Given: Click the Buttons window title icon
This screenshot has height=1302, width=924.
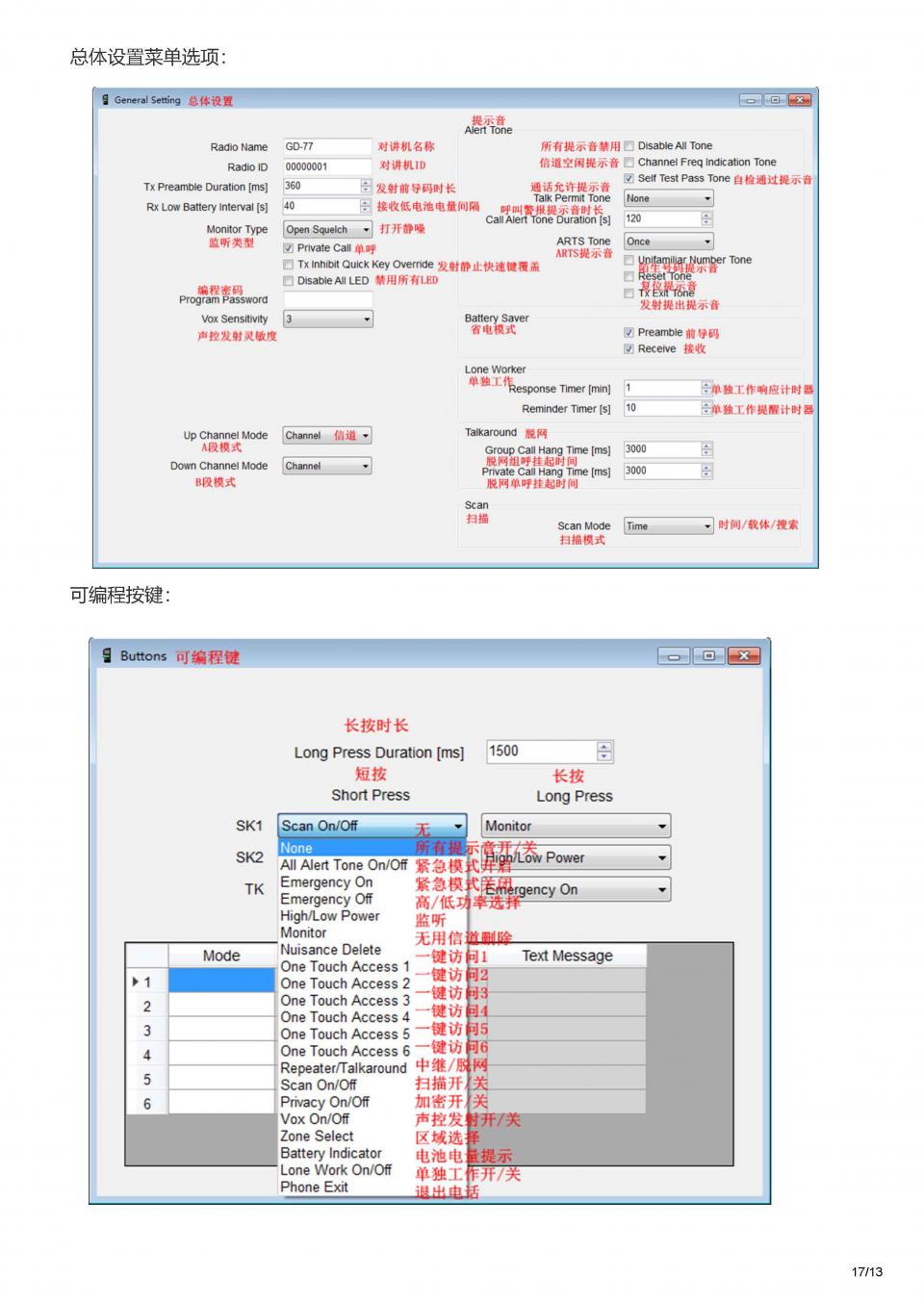Looking at the screenshot, I should point(107,655).
